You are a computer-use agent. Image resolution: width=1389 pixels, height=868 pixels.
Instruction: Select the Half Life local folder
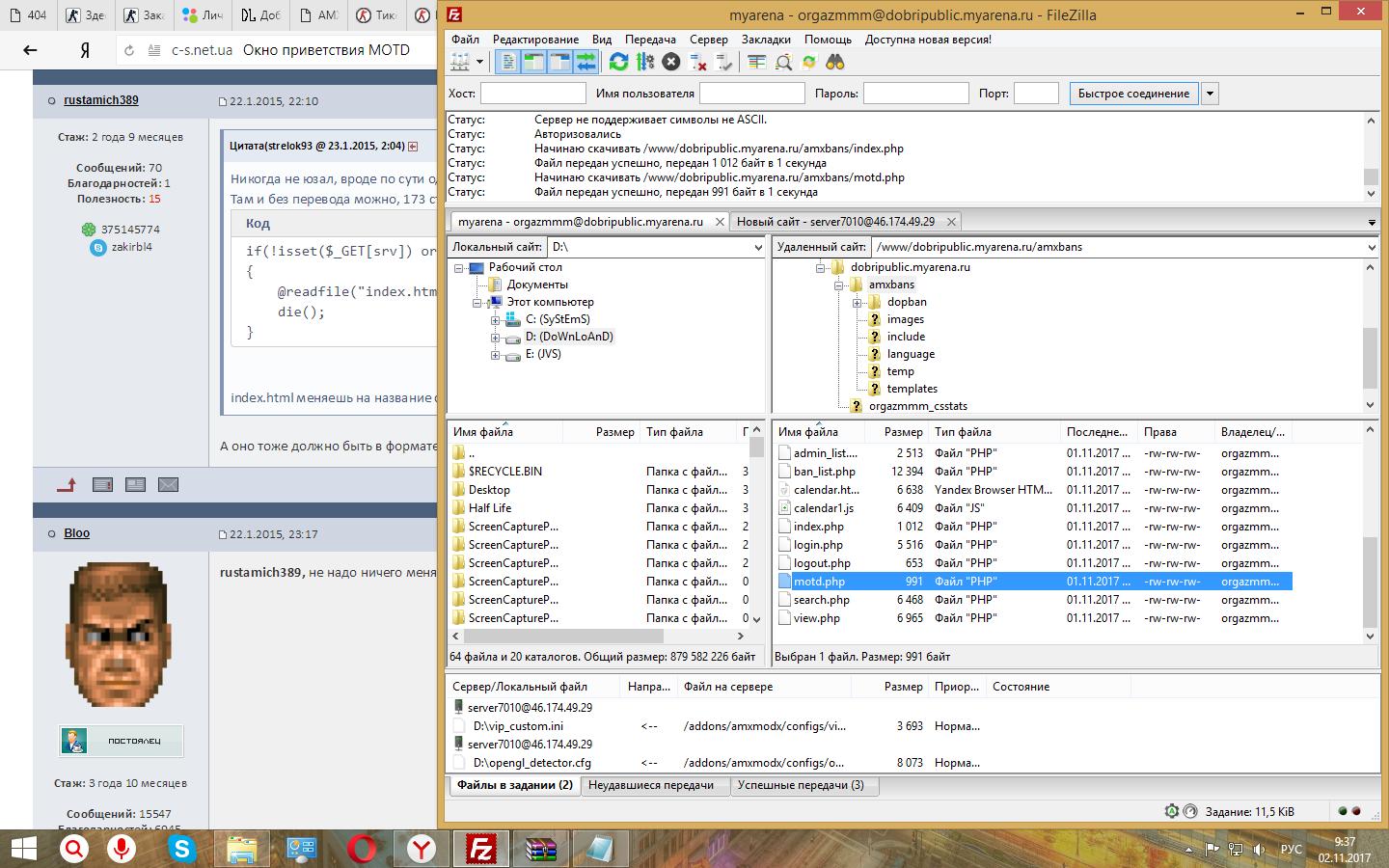coord(489,508)
